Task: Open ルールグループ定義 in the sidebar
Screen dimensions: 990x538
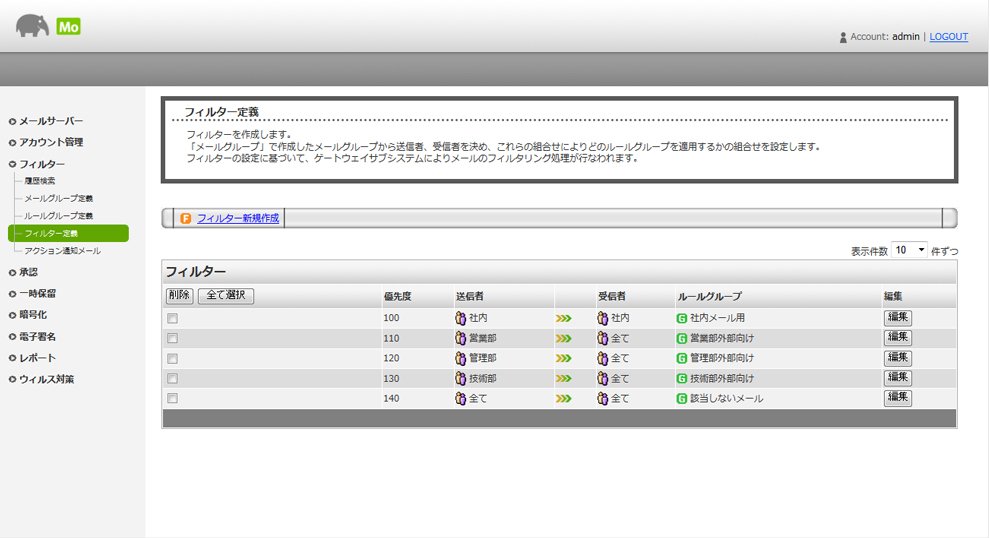Action: tap(59, 216)
